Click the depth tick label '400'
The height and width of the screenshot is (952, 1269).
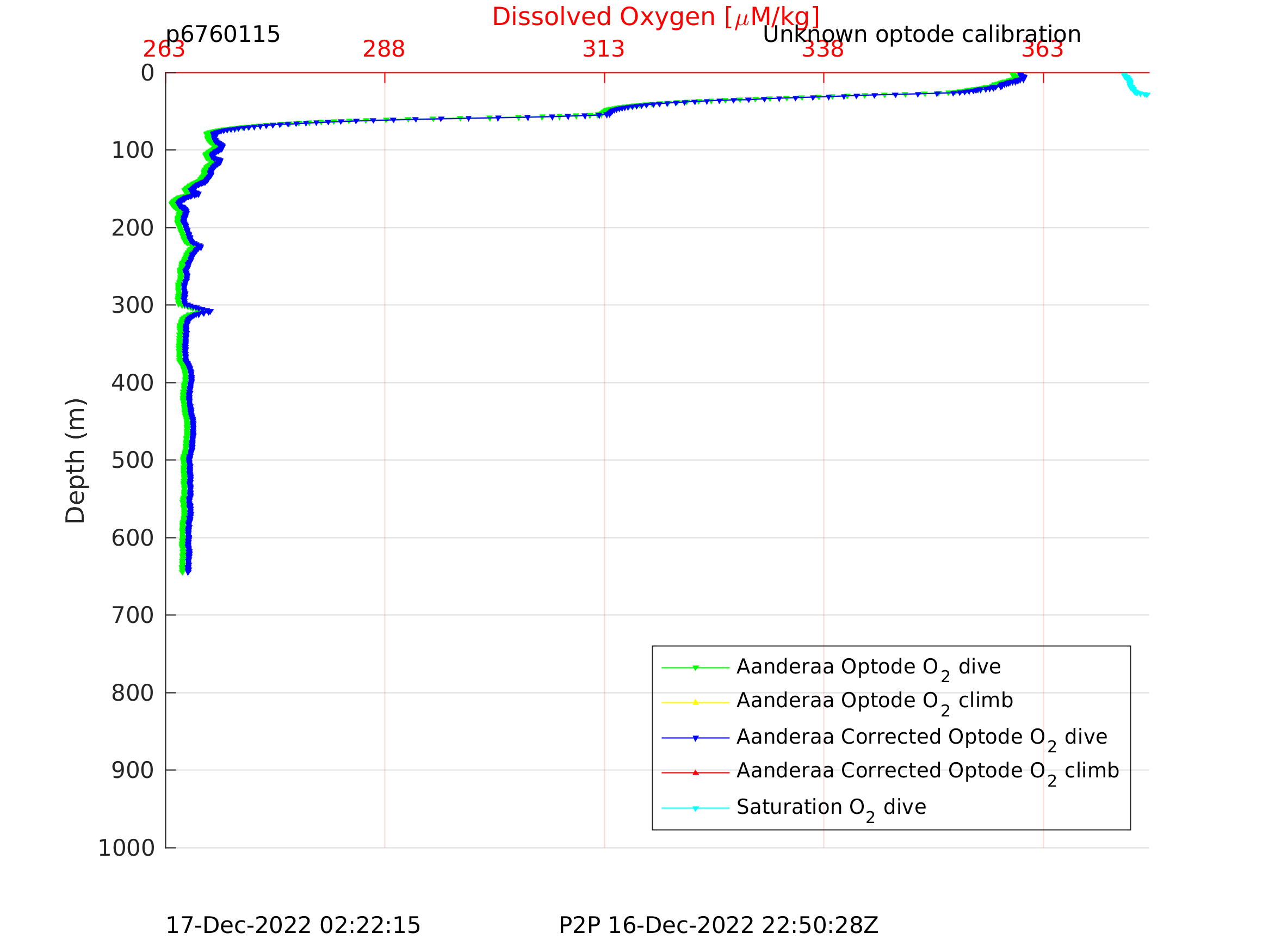[x=133, y=383]
